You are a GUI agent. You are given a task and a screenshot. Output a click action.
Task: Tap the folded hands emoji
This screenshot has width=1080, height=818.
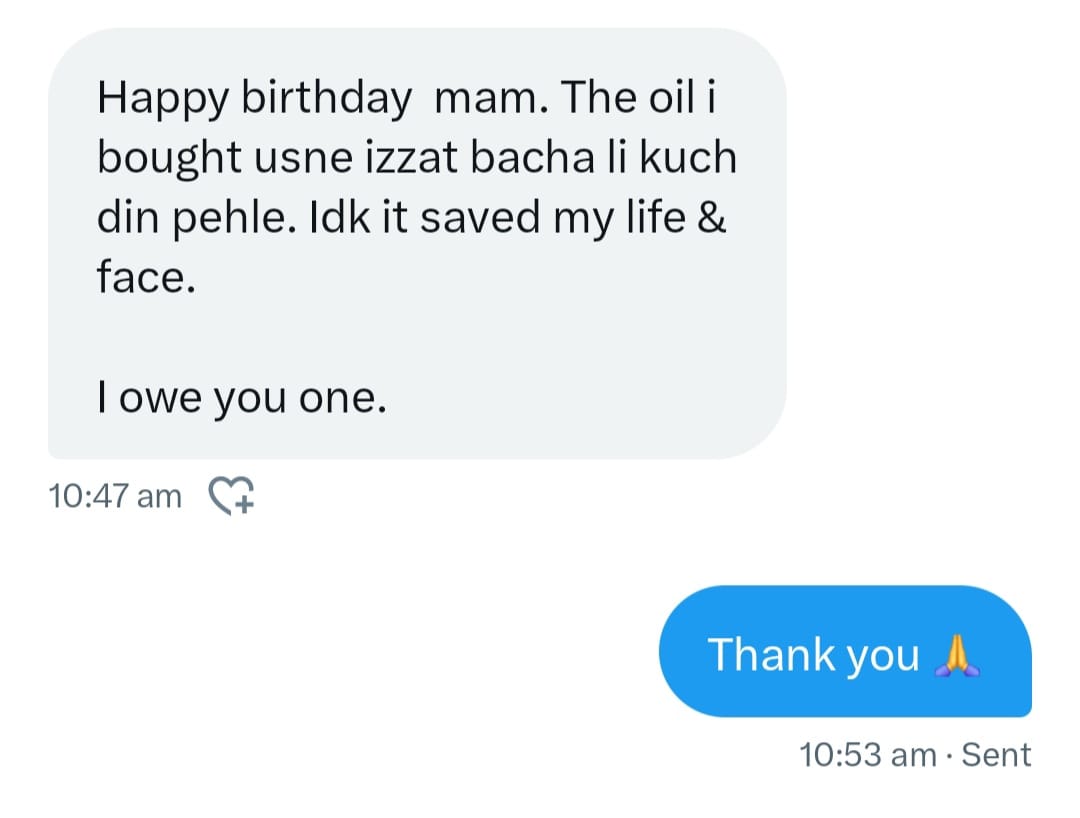[956, 655]
